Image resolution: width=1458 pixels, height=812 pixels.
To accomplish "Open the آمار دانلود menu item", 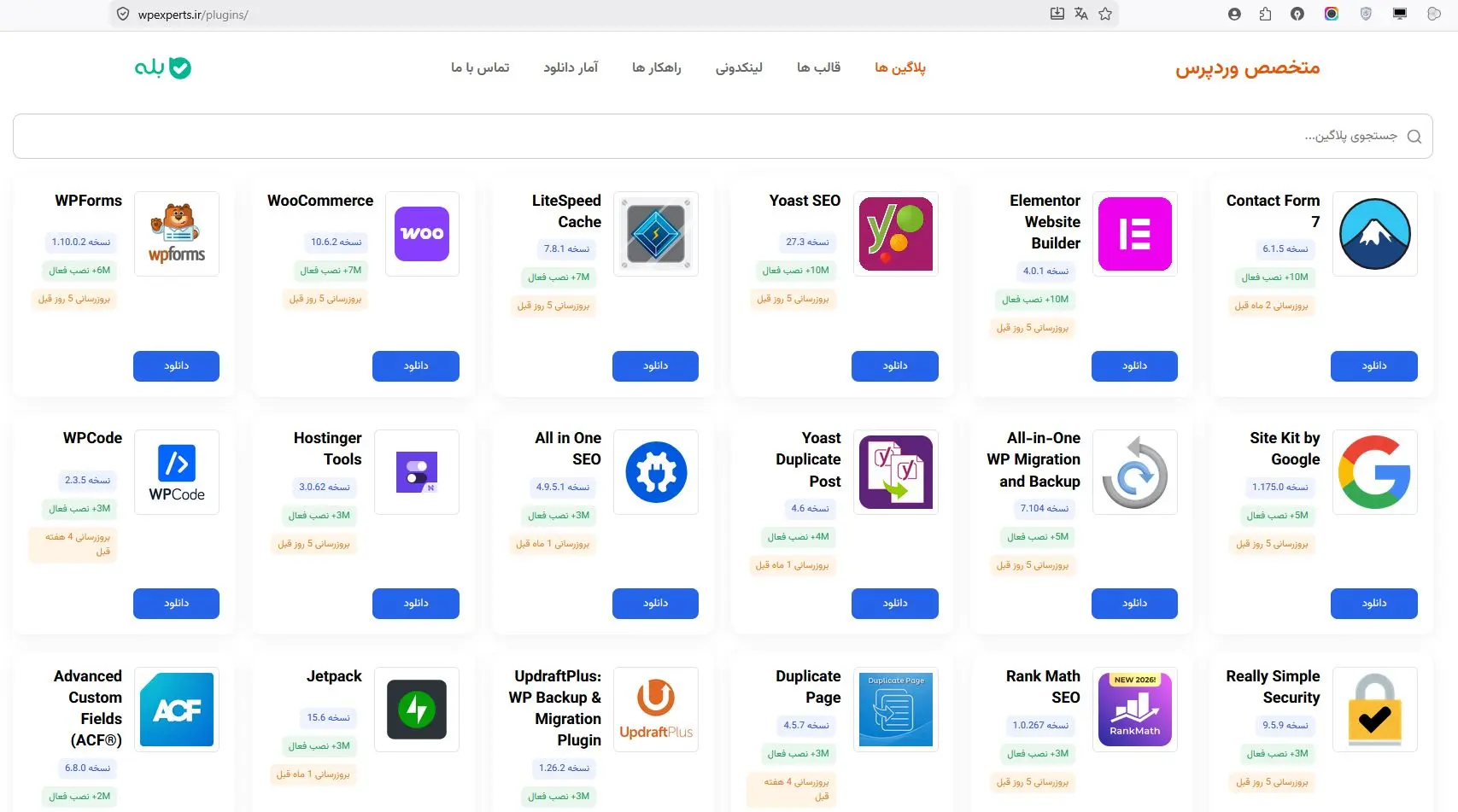I will pyautogui.click(x=571, y=67).
